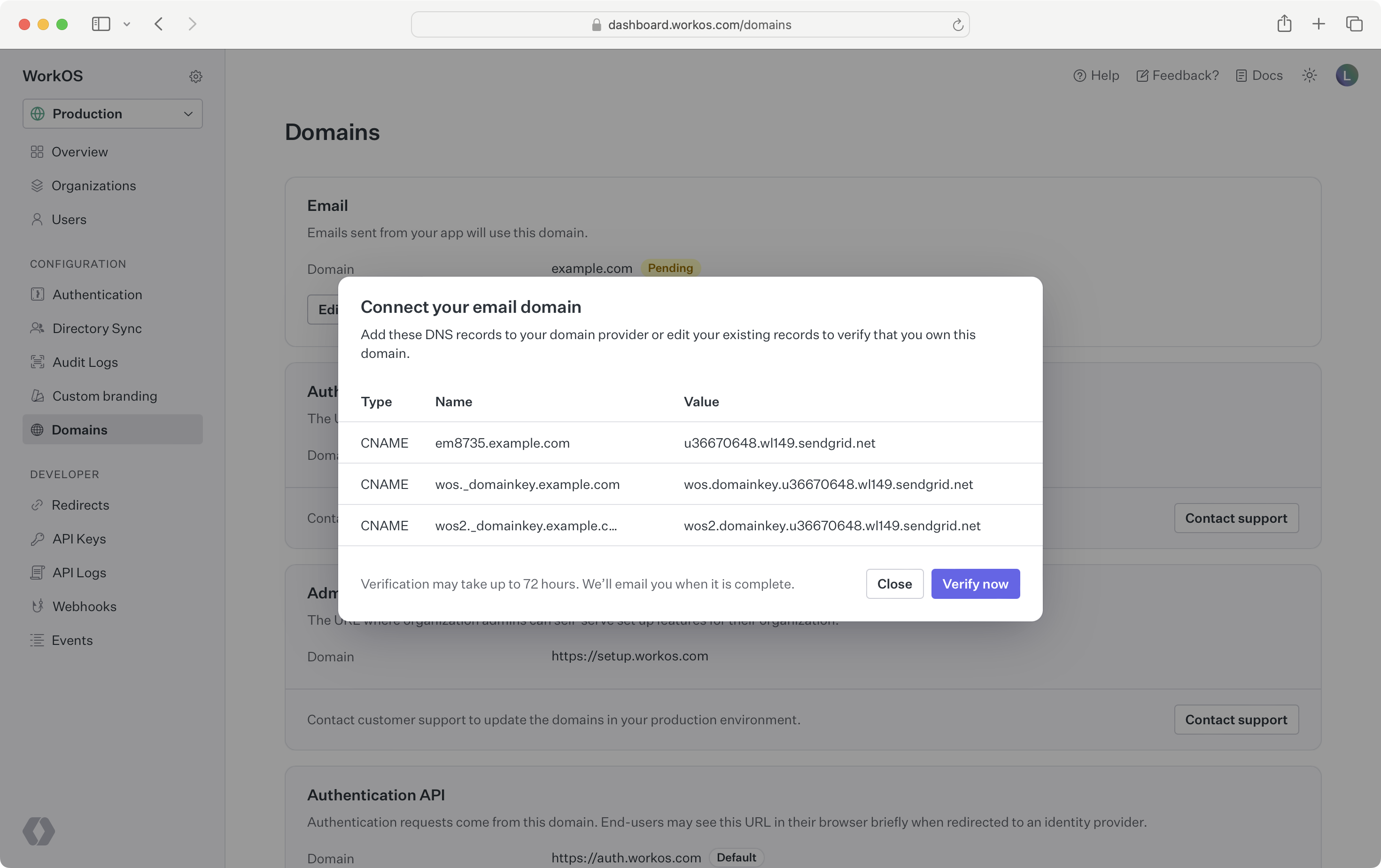Click the Close button in modal

[894, 583]
